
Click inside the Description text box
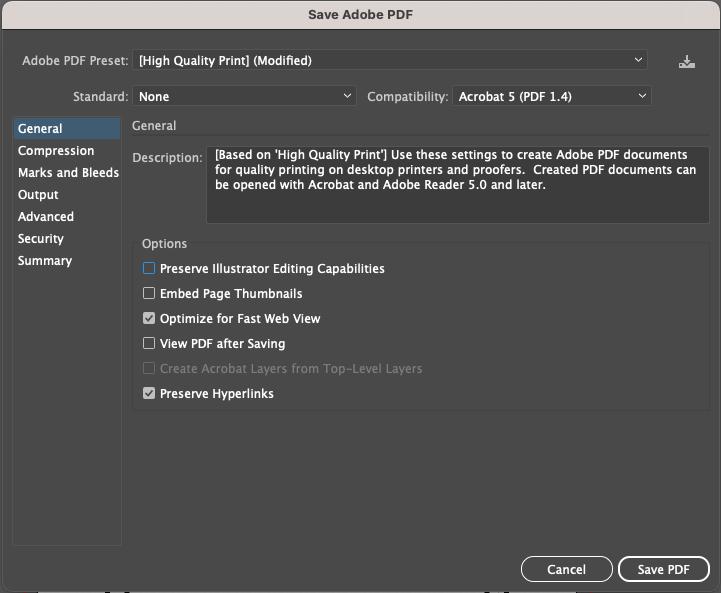click(458, 185)
